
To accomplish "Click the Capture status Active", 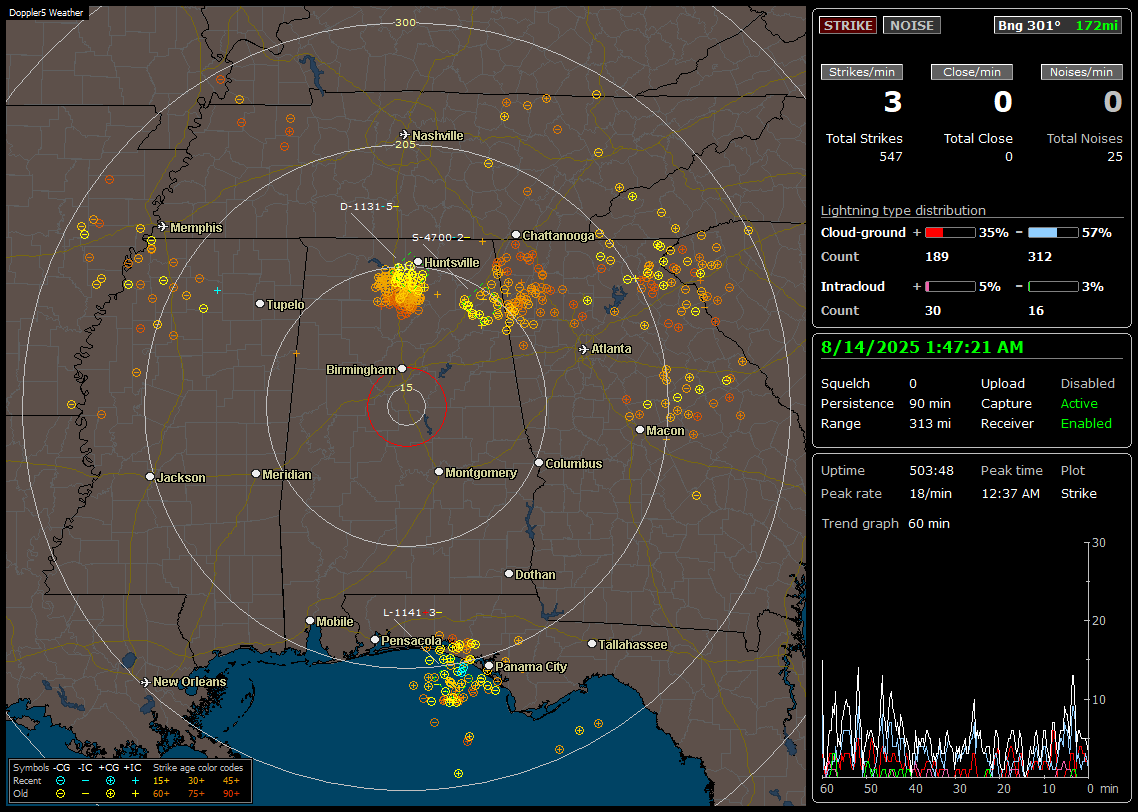I will tap(1079, 403).
